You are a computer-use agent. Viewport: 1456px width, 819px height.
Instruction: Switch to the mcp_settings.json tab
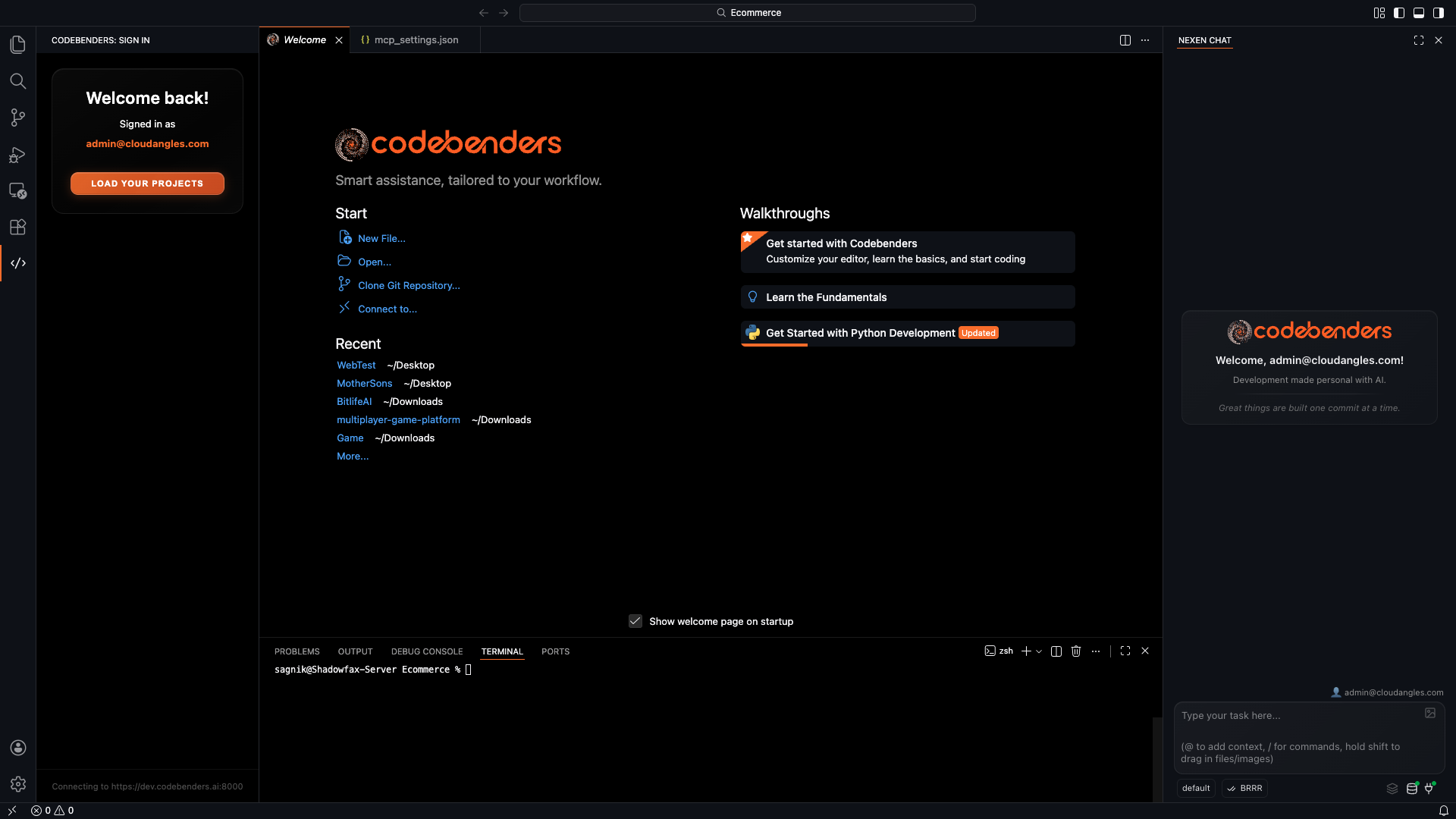point(416,40)
